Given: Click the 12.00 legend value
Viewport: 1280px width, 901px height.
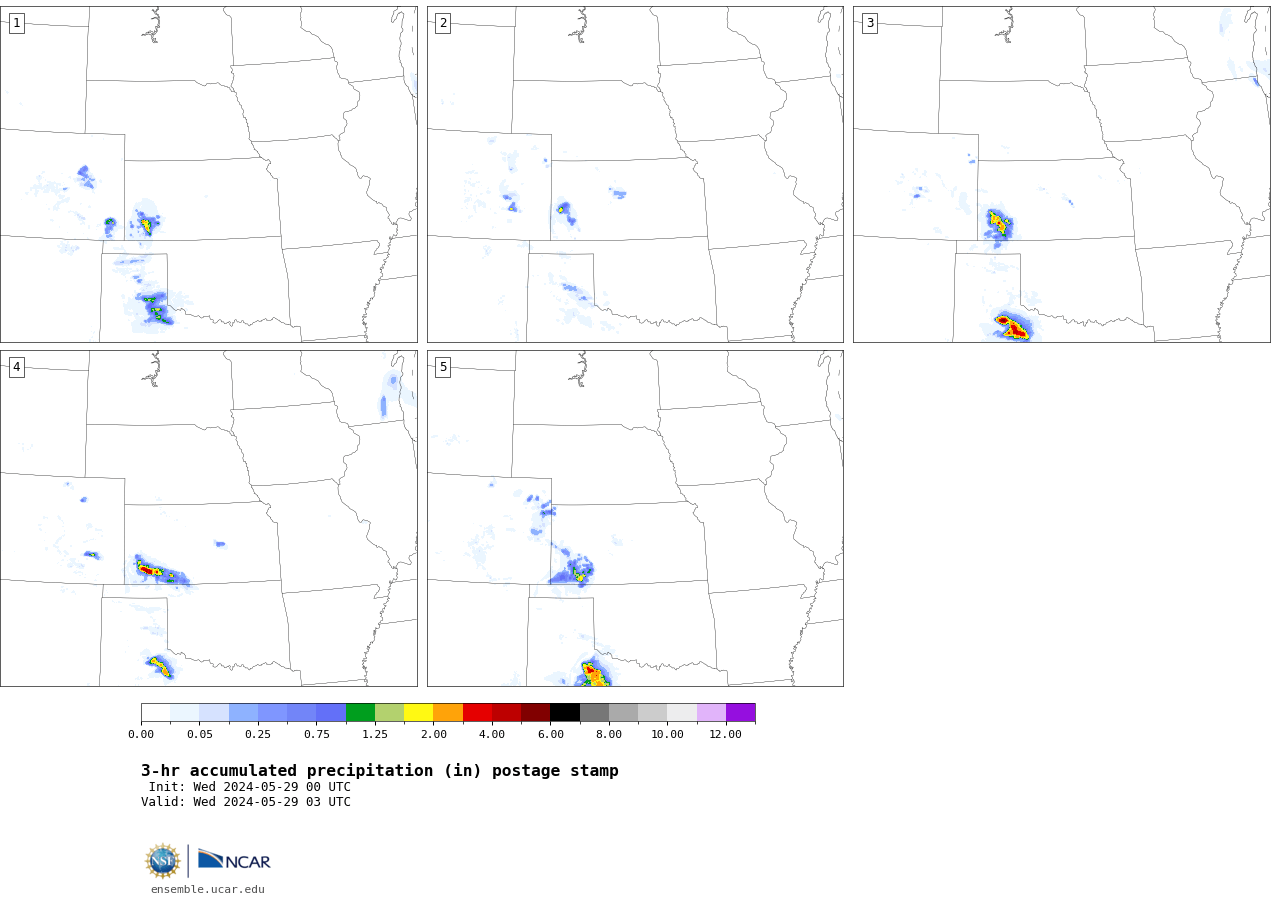Looking at the screenshot, I should 726,734.
